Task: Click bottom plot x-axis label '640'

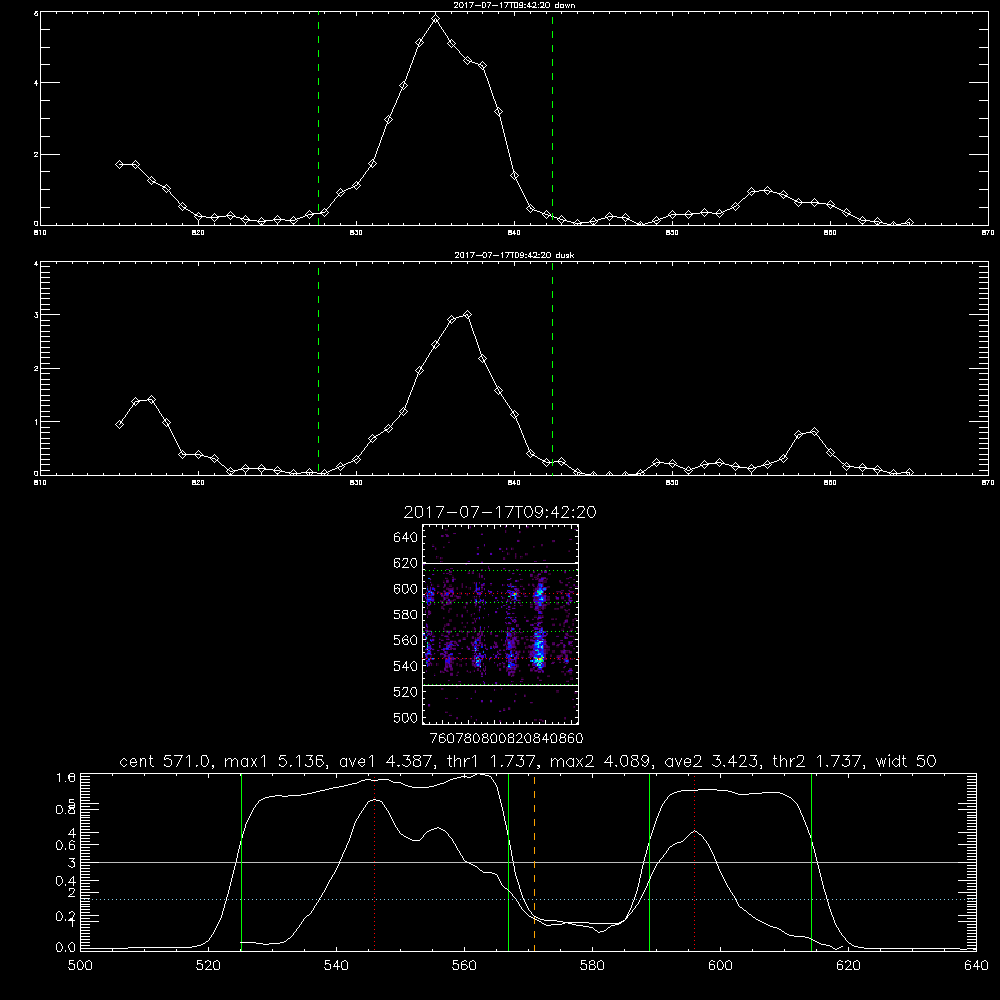Action: [x=976, y=966]
